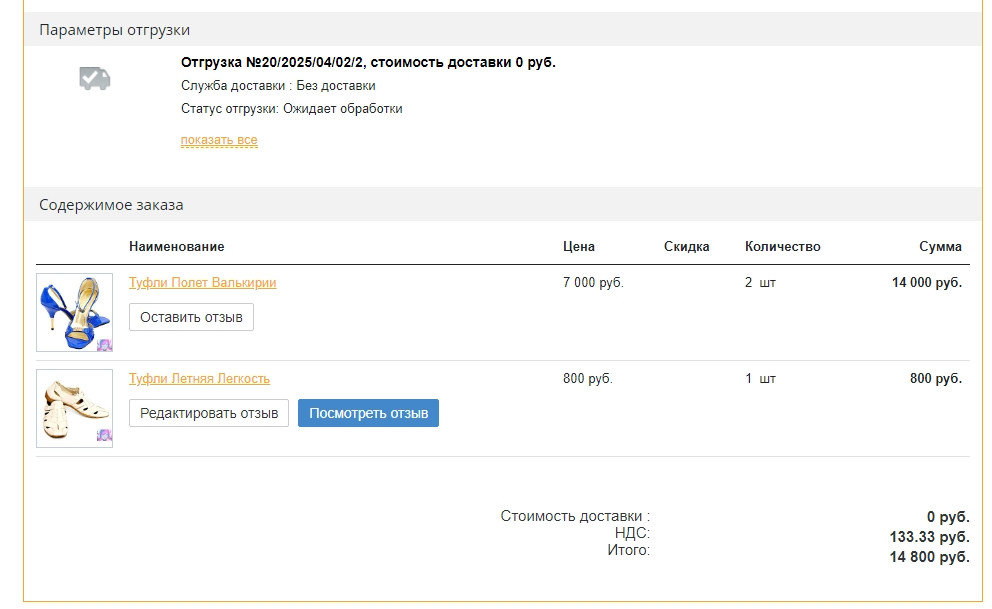
Task: Click the shipment number №20/2025/04/02/2 title
Action: 367,62
